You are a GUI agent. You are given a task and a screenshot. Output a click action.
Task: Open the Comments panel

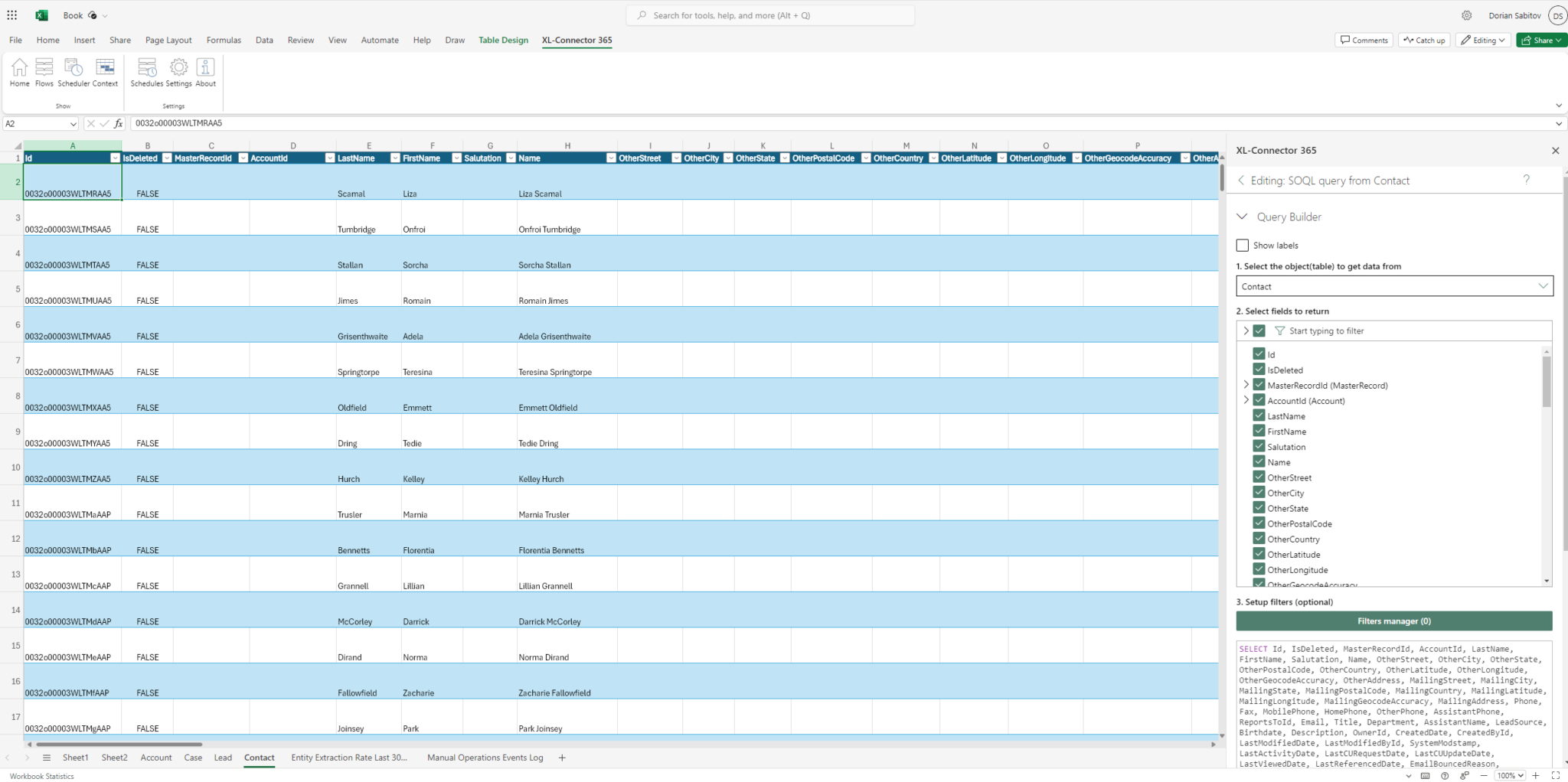pyautogui.click(x=1363, y=40)
